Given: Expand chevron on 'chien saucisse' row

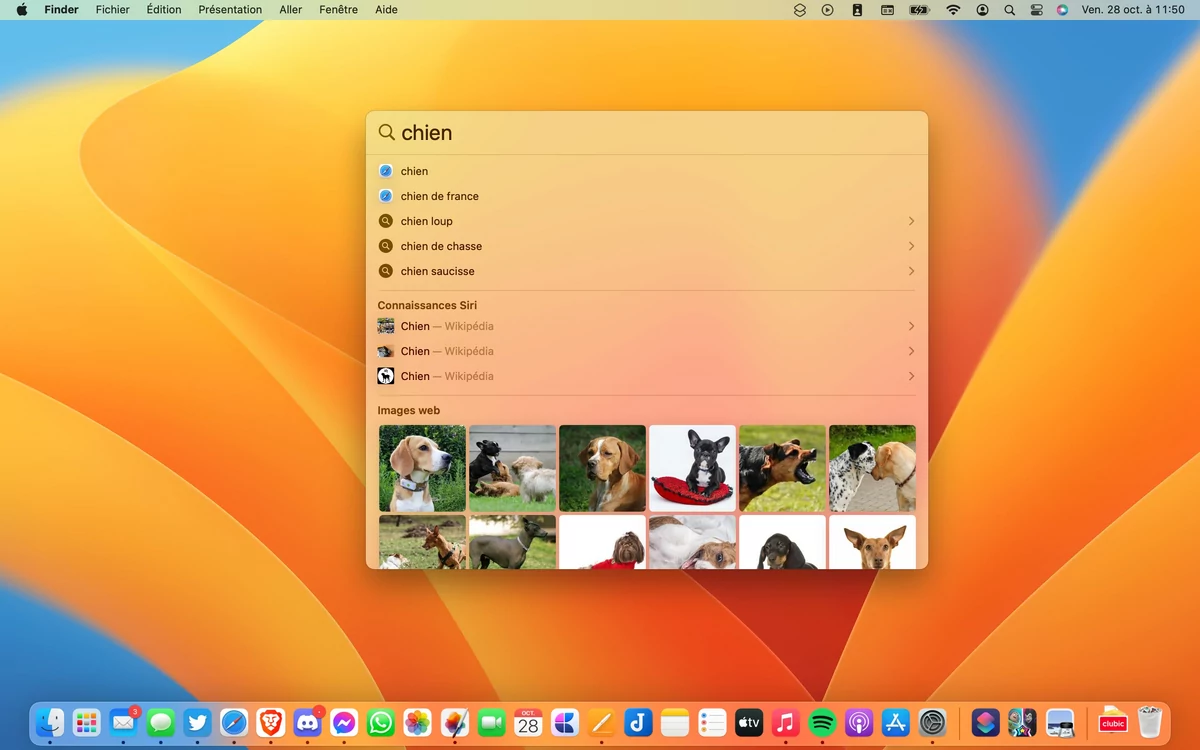Looking at the screenshot, I should tap(911, 271).
